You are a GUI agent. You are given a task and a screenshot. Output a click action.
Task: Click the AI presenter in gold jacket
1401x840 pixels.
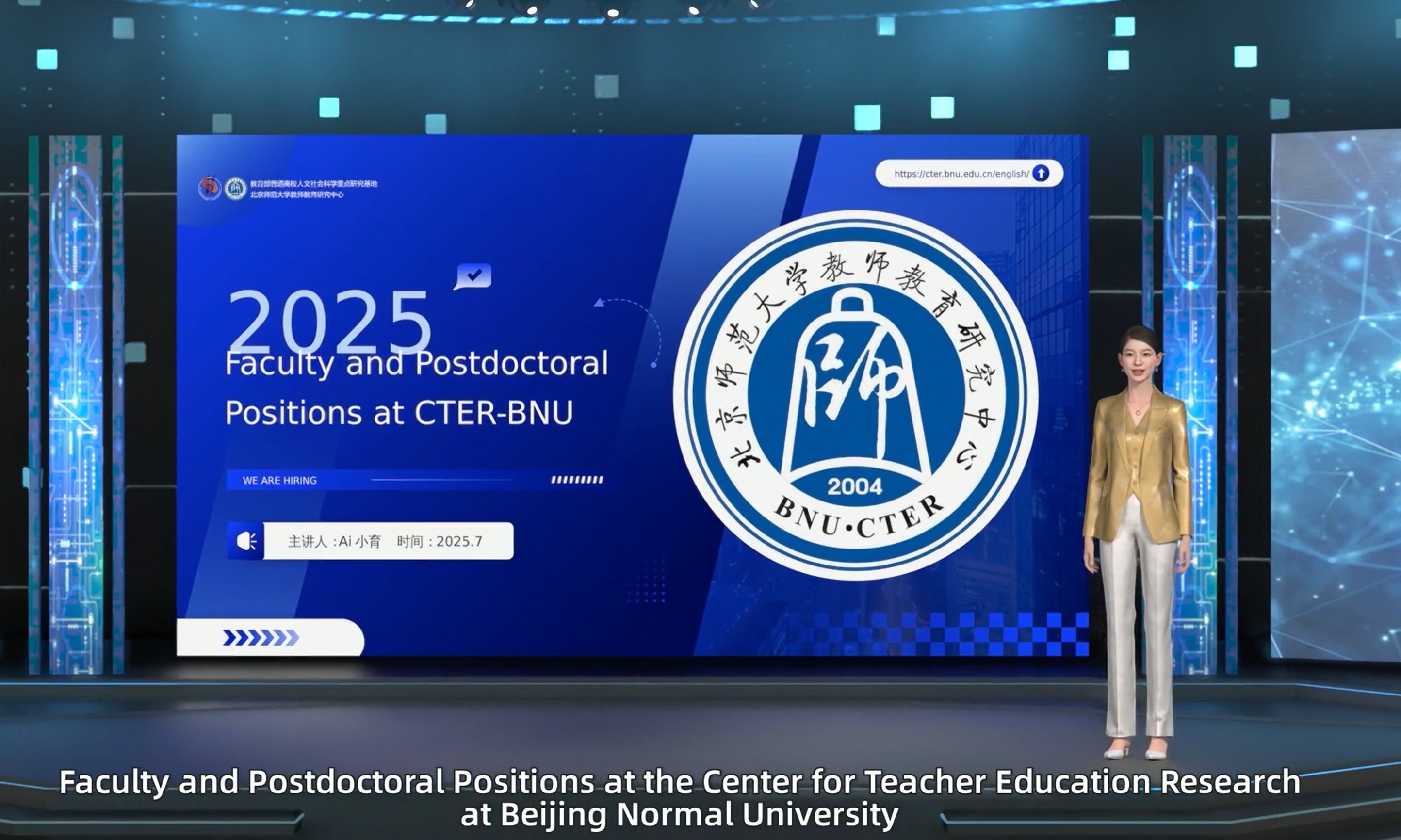1138,542
